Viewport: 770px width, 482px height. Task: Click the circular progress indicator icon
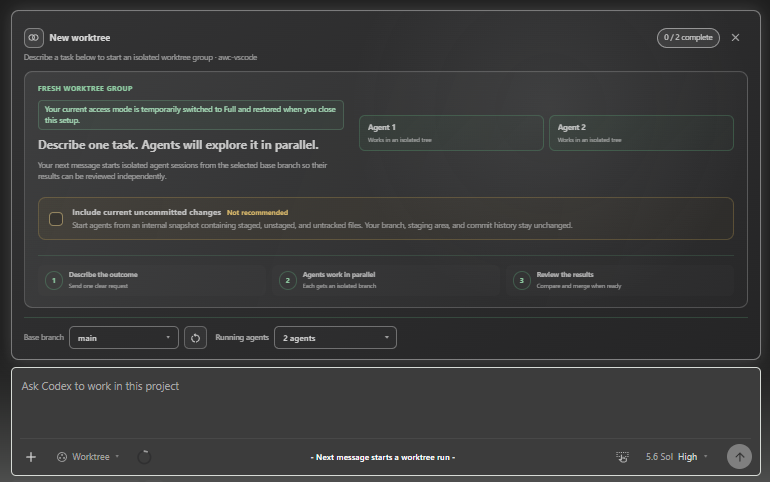pyautogui.click(x=144, y=457)
